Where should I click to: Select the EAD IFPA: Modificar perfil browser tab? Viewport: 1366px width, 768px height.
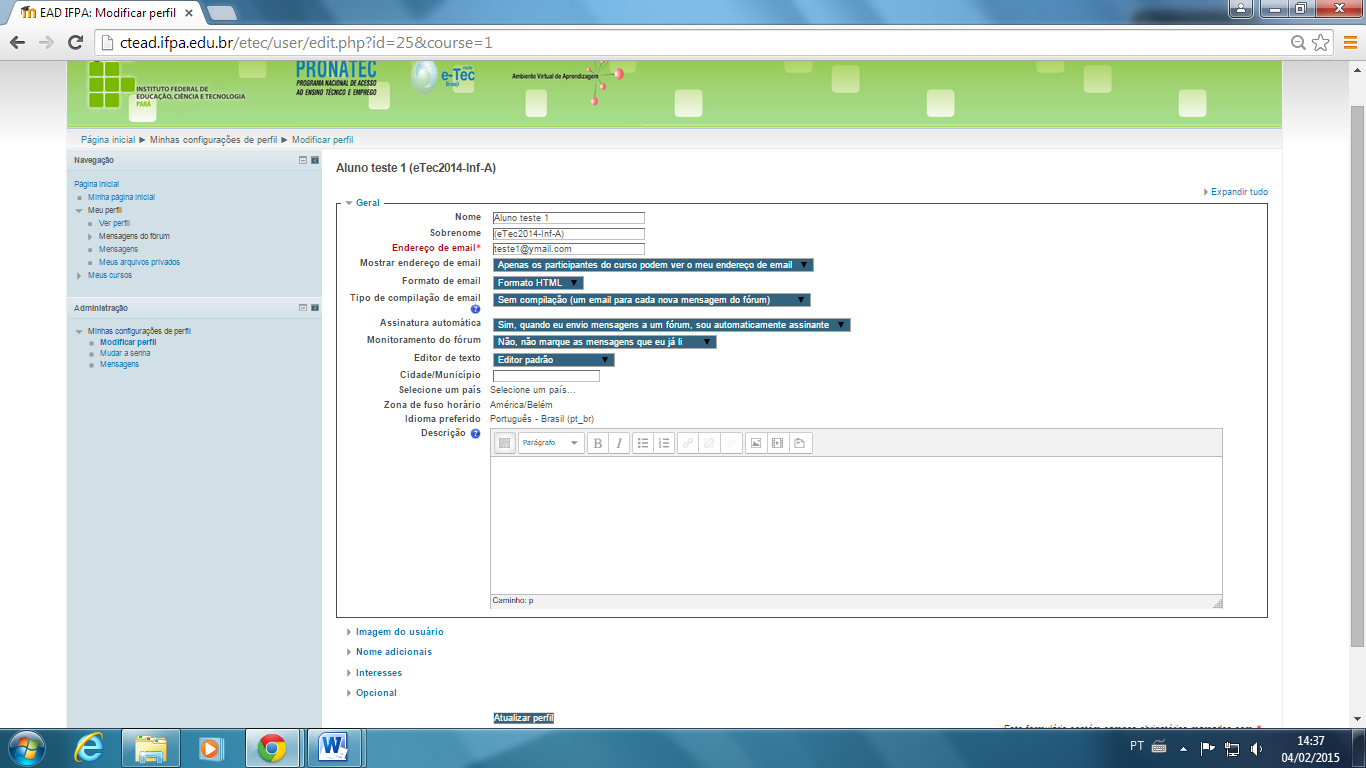click(x=108, y=13)
